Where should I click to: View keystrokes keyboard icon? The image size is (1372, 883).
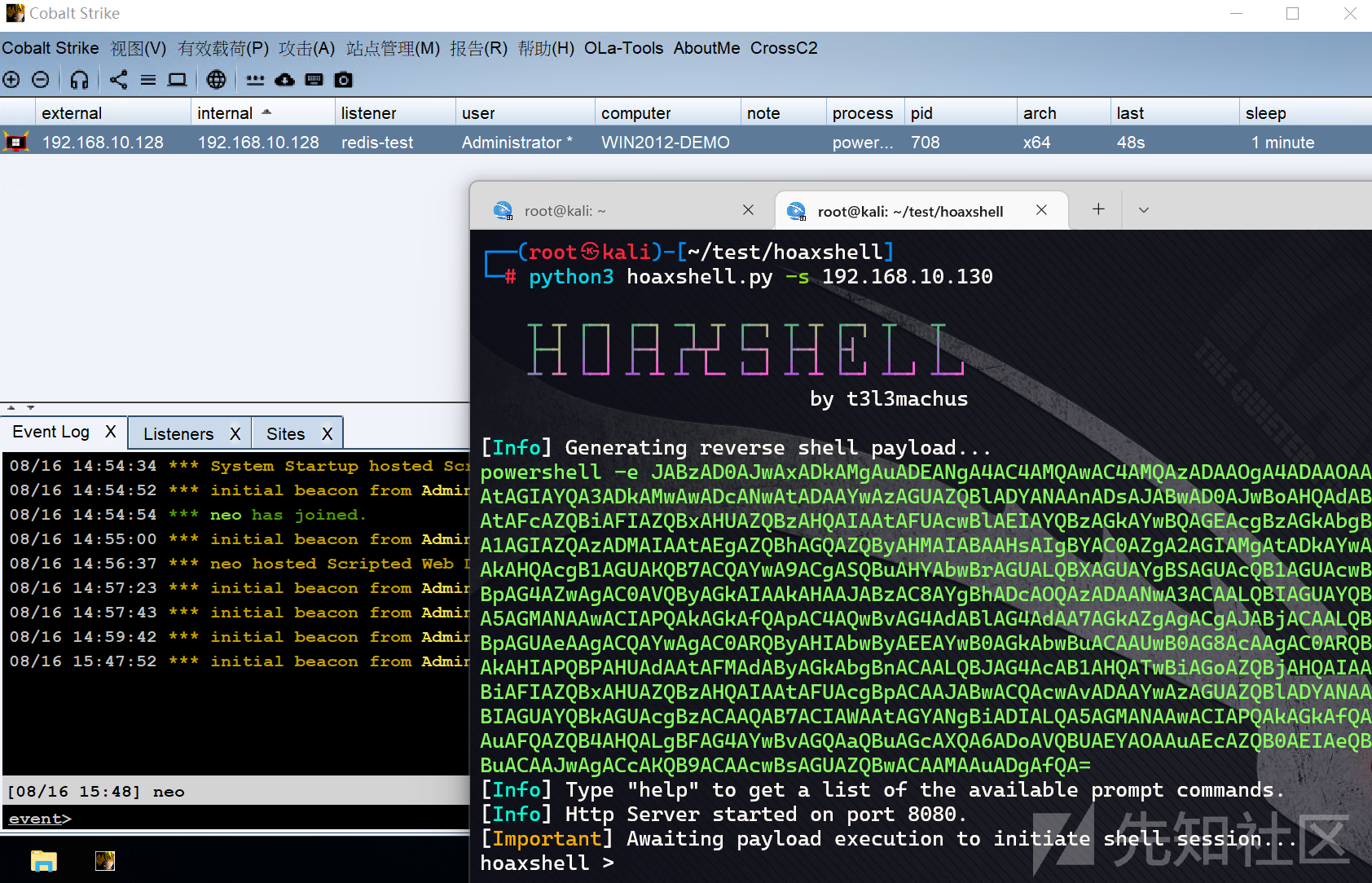[x=314, y=80]
